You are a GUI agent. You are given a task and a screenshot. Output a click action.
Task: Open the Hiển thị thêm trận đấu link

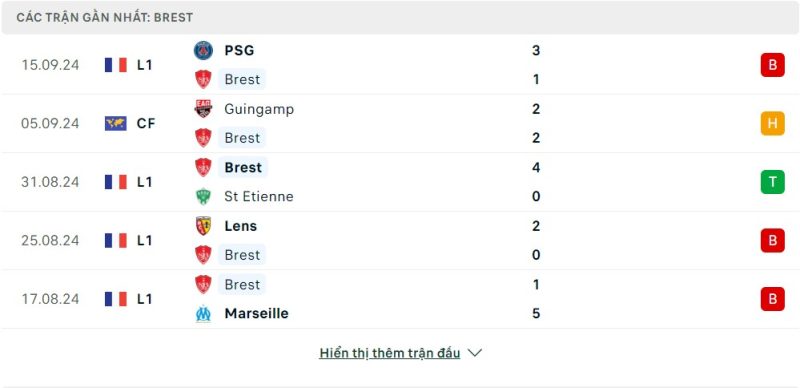point(390,353)
